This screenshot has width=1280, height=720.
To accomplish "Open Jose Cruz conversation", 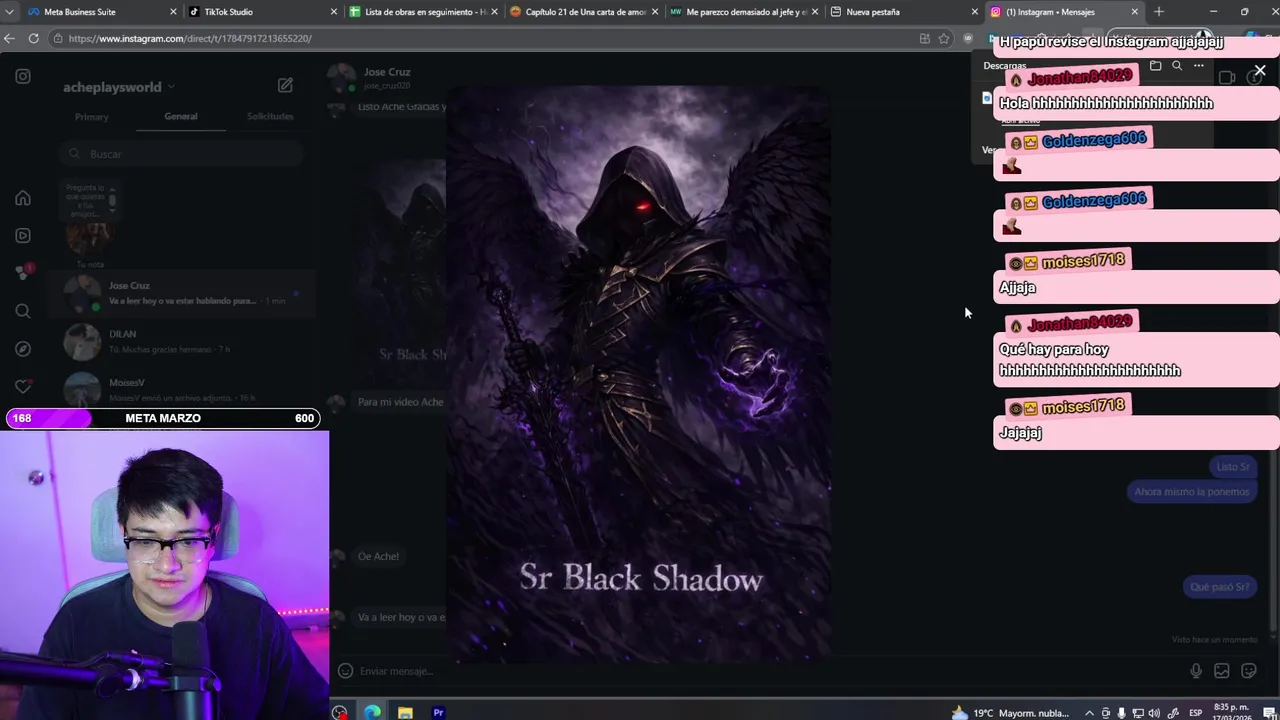I will click(x=180, y=293).
